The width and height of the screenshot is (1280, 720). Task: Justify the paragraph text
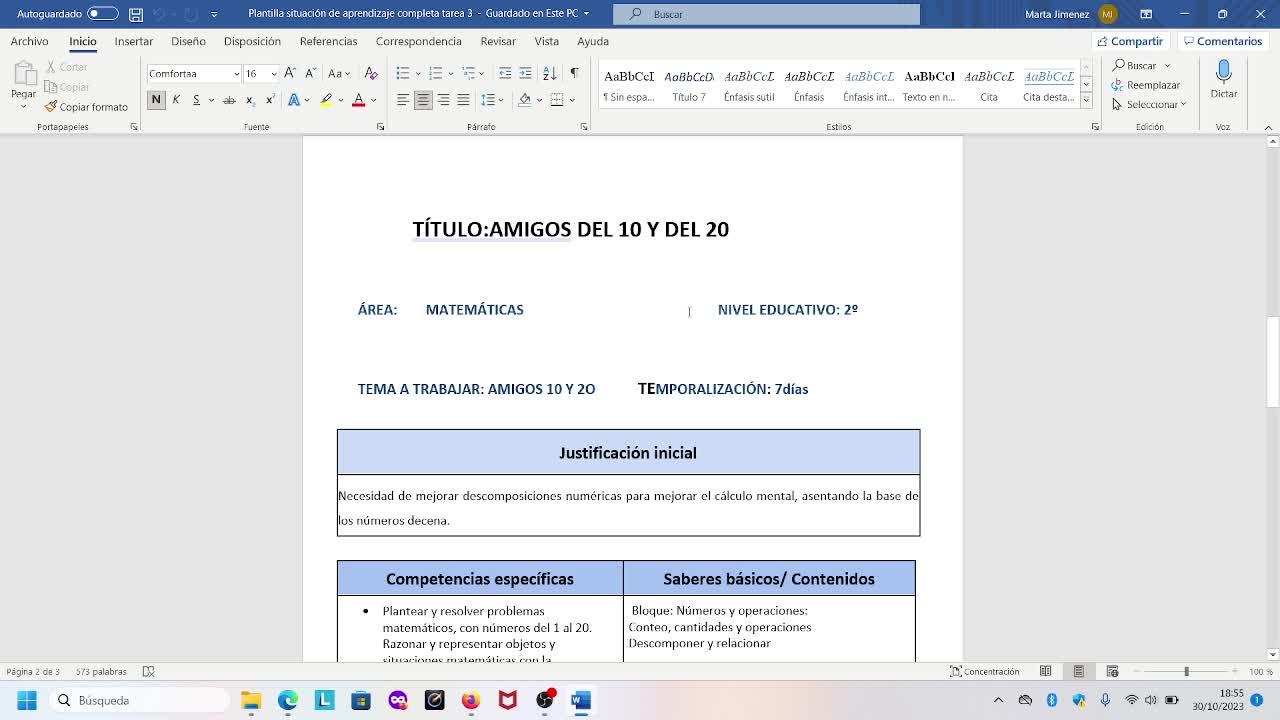[463, 100]
